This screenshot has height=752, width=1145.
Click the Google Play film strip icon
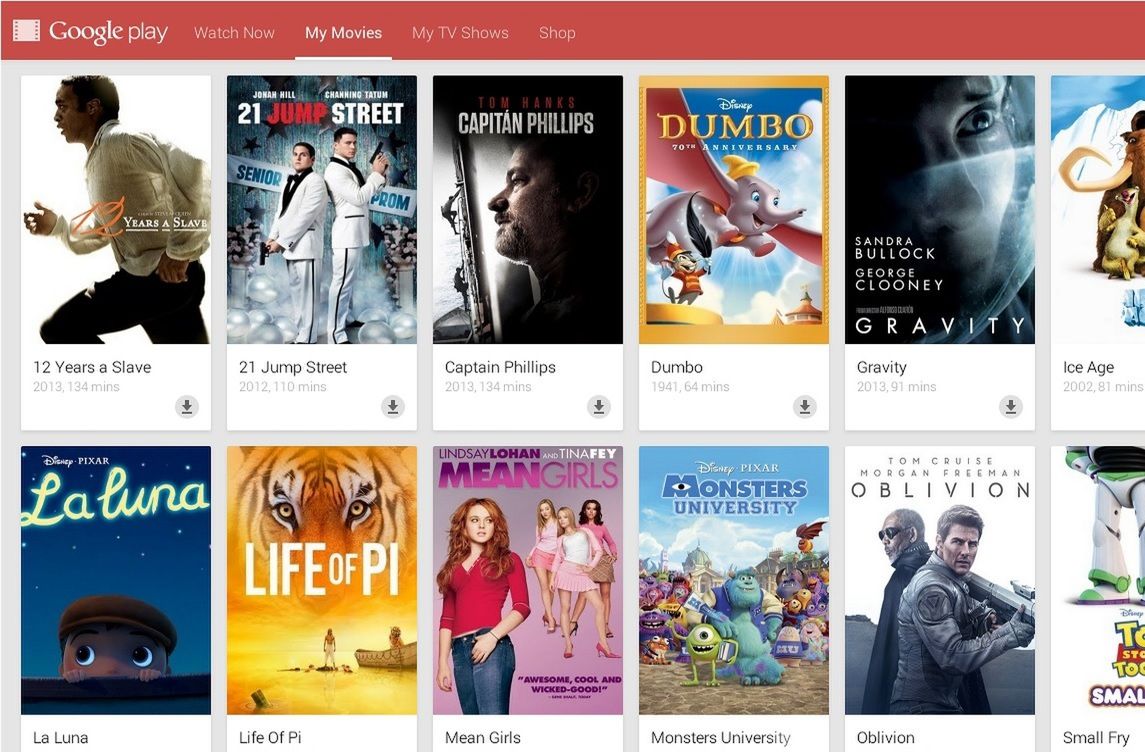26,31
